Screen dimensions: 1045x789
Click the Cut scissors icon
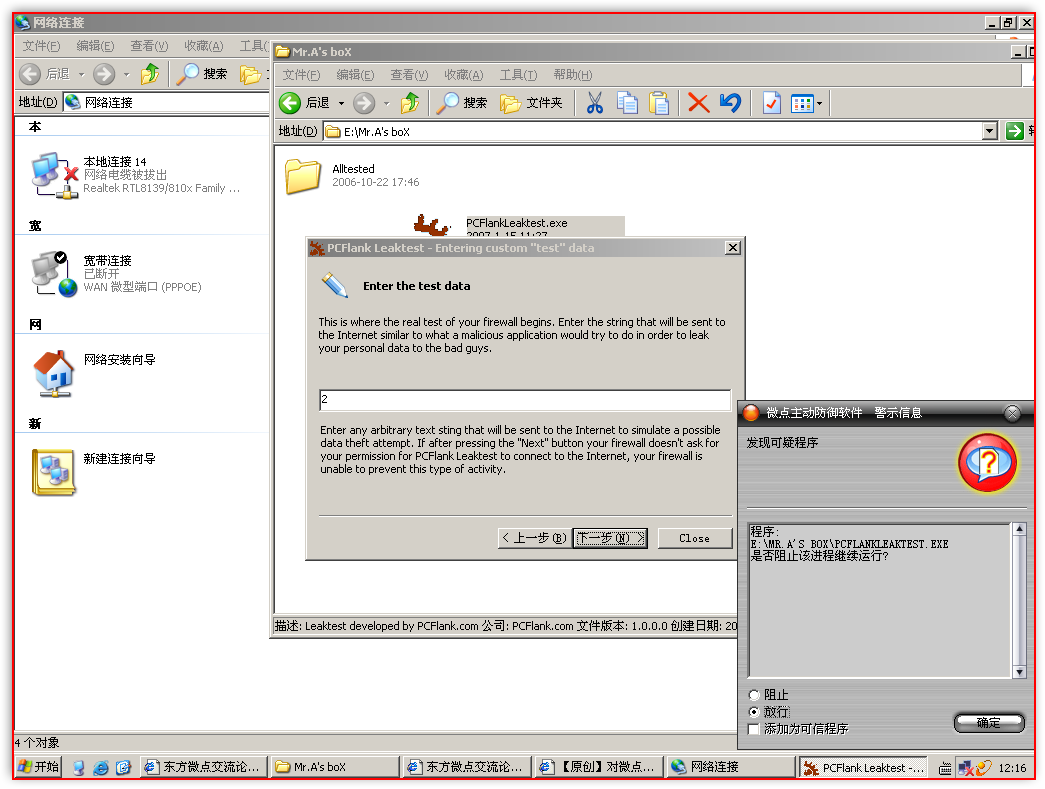pos(594,103)
